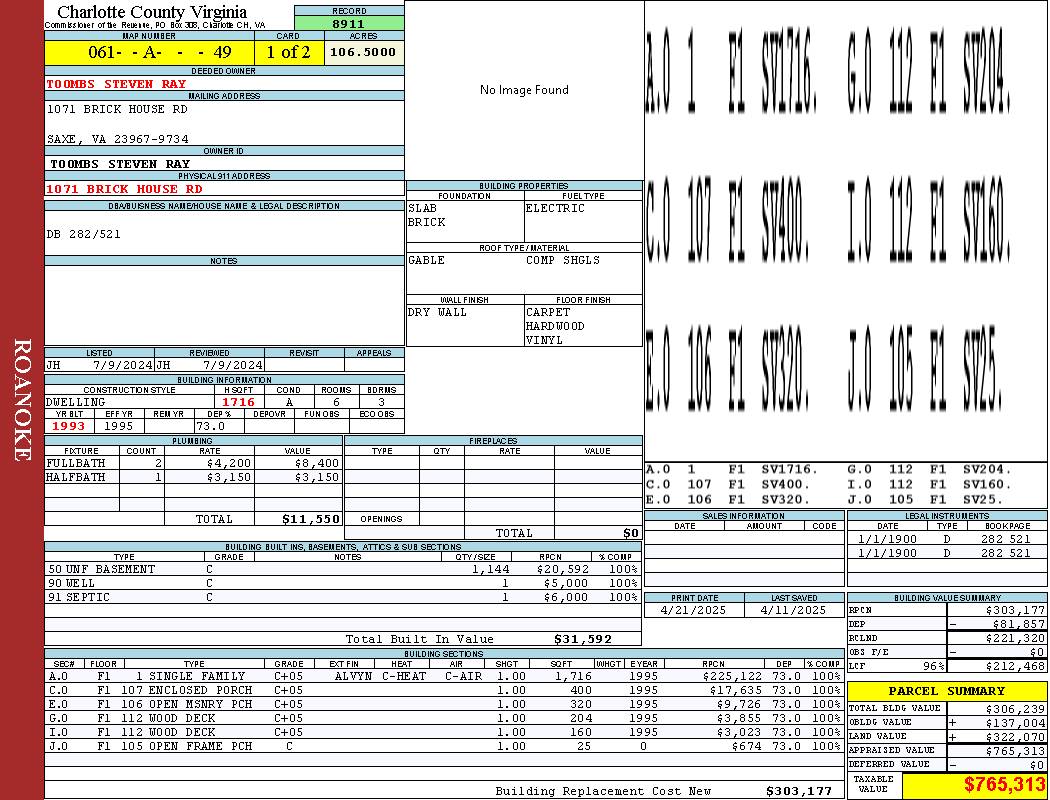
Task: Select OBLDG value $137,004
Action: 1015,723
